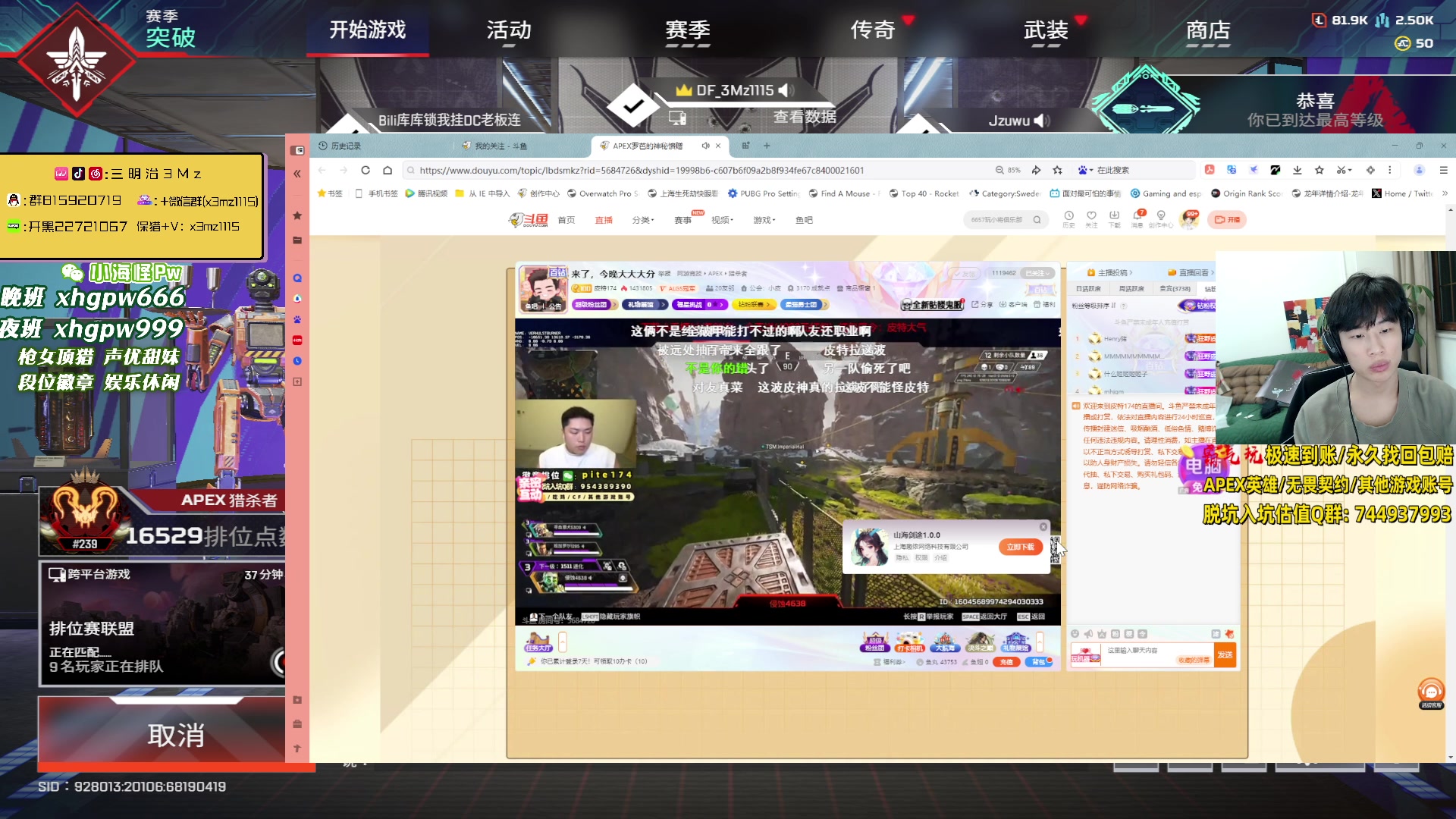Open the floating customer service icon
Viewport: 1456px width, 819px height.
pos(1431,693)
